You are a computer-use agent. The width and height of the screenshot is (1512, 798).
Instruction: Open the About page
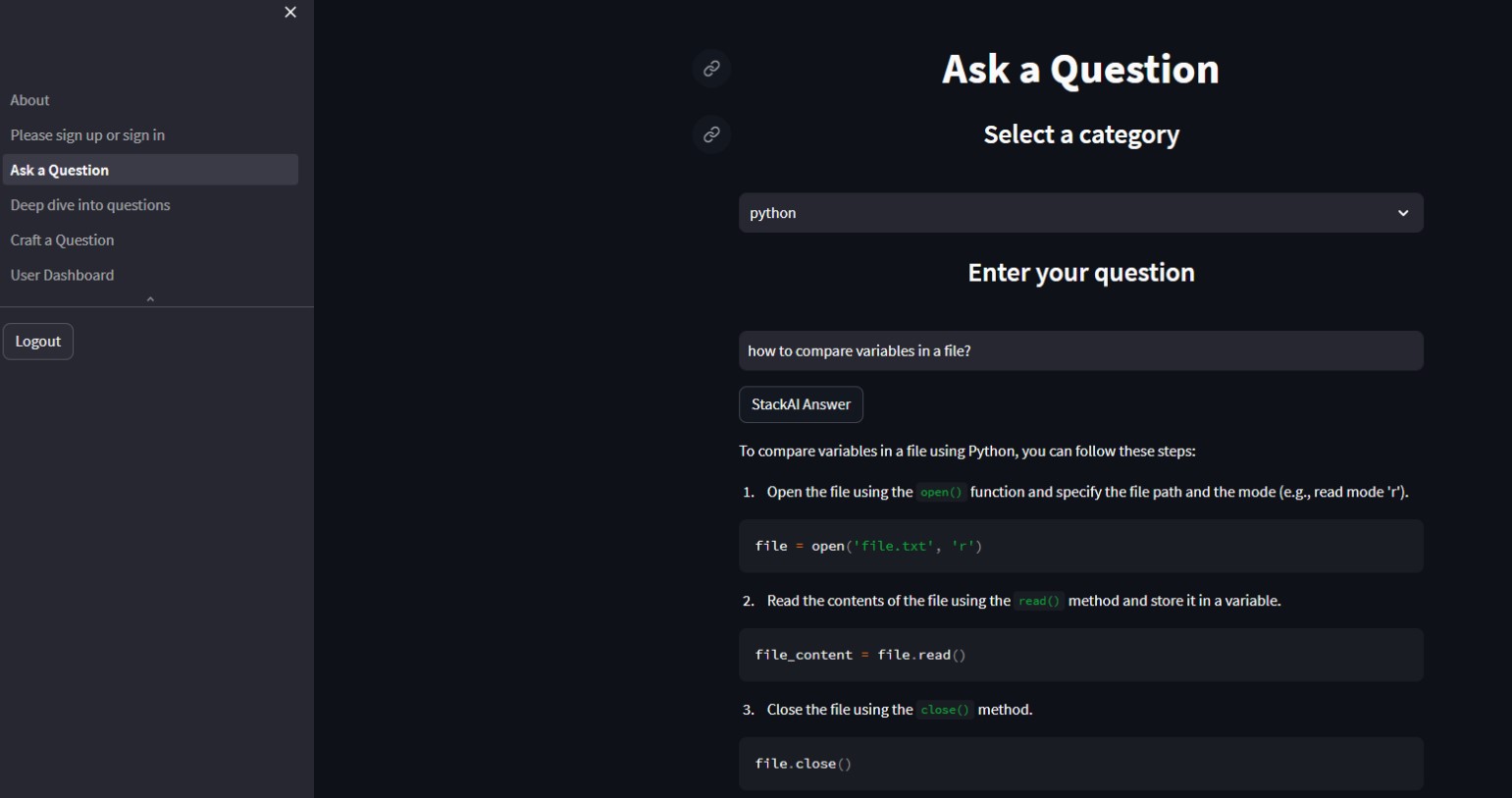(29, 100)
